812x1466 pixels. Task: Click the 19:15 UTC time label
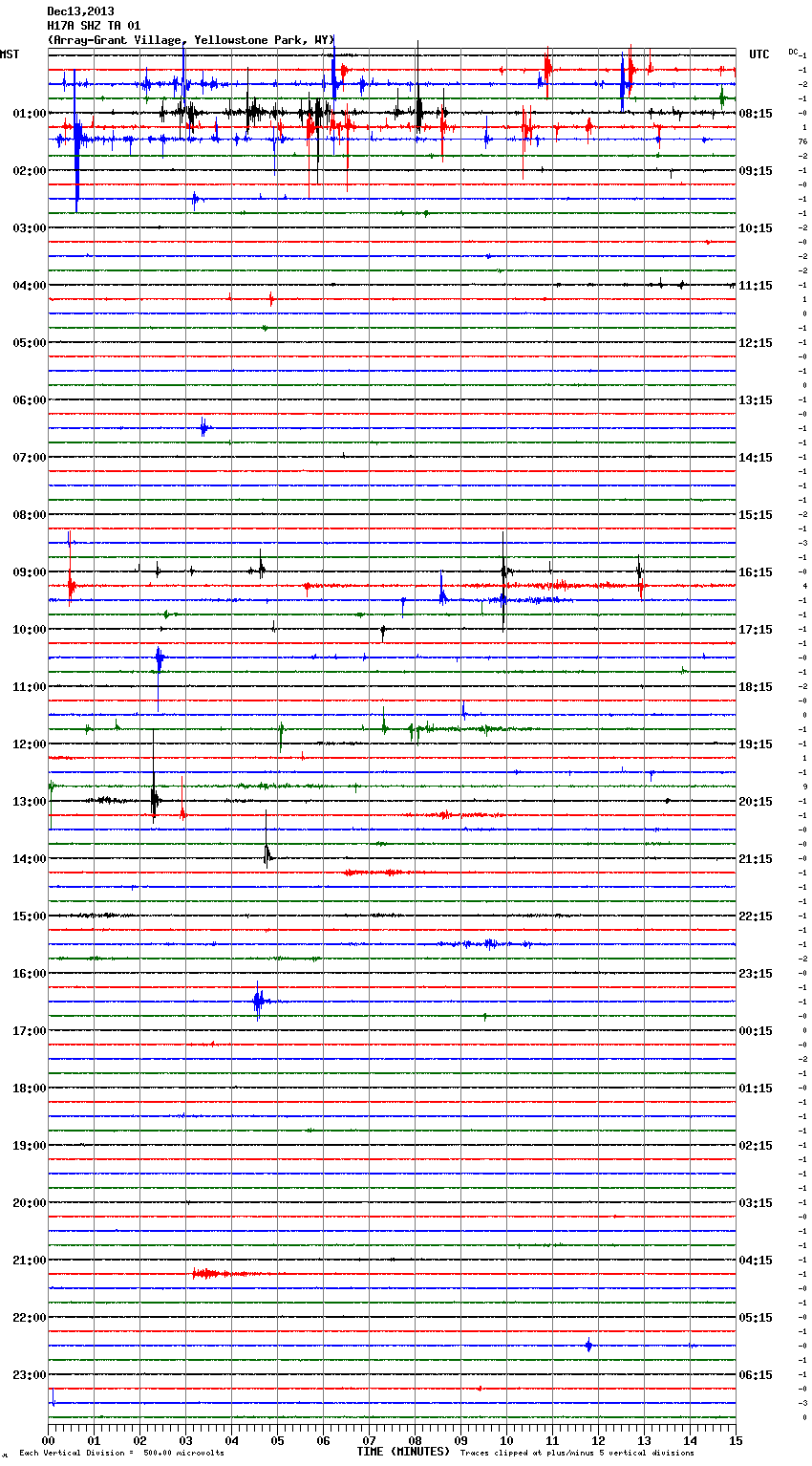coord(756,744)
